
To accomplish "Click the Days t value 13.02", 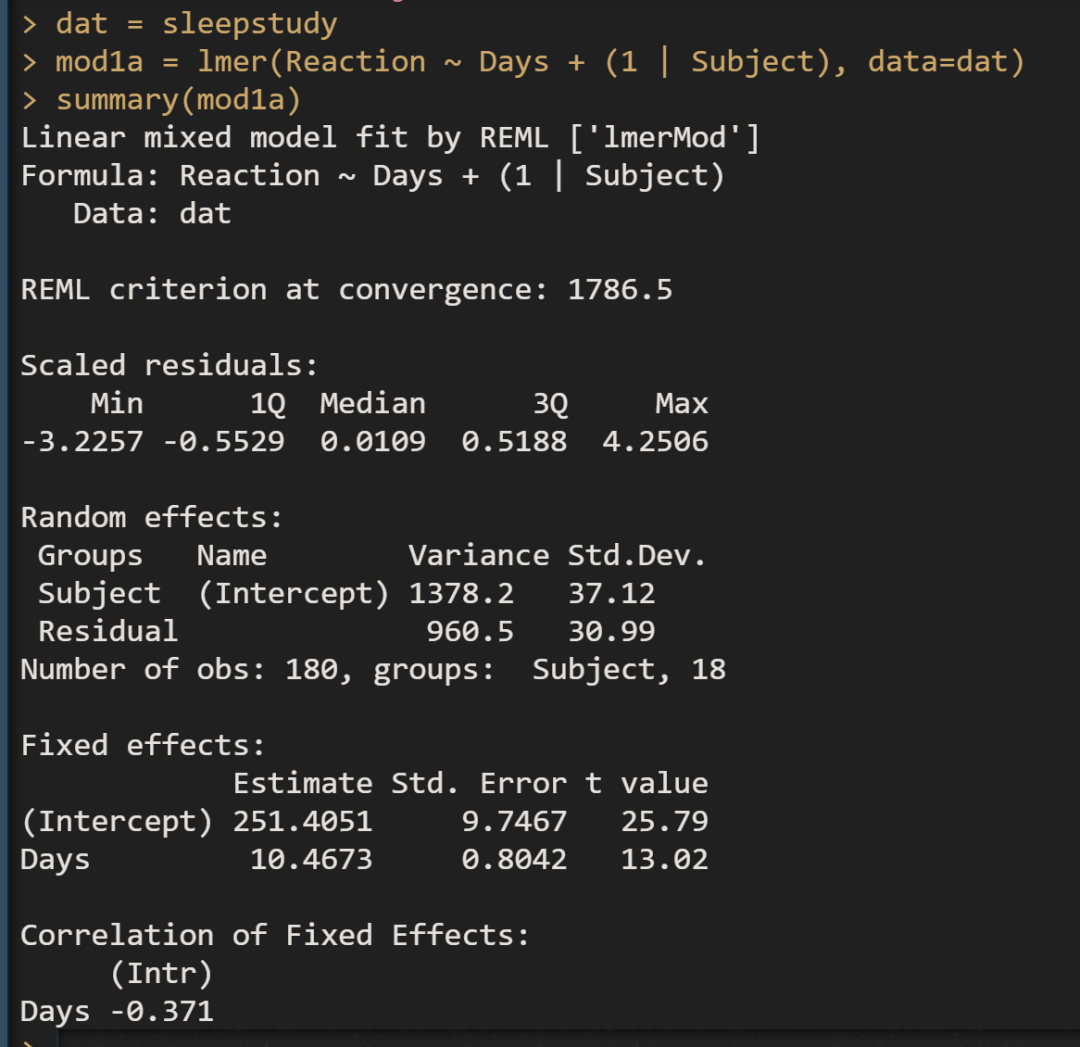I will tap(664, 859).
